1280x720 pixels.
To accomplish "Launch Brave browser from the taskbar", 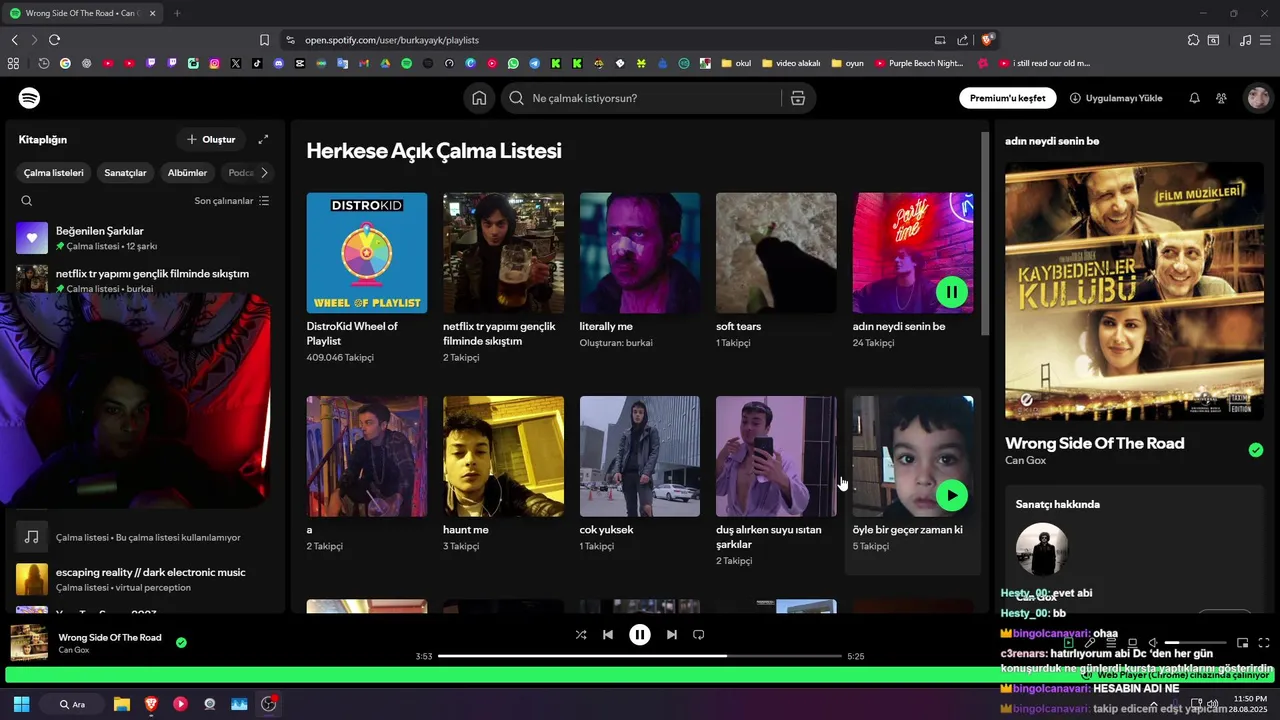I will [151, 704].
